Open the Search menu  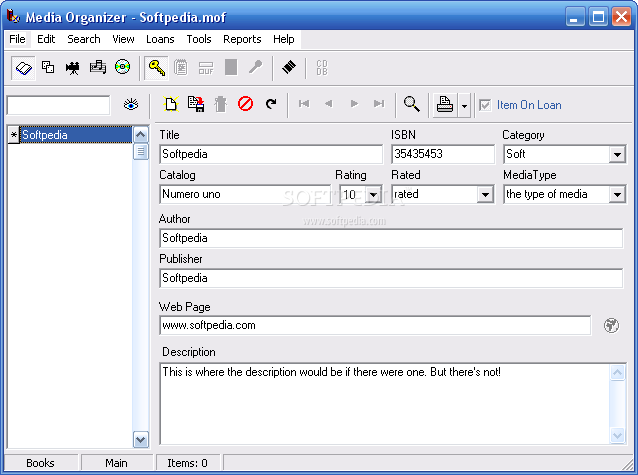click(84, 39)
